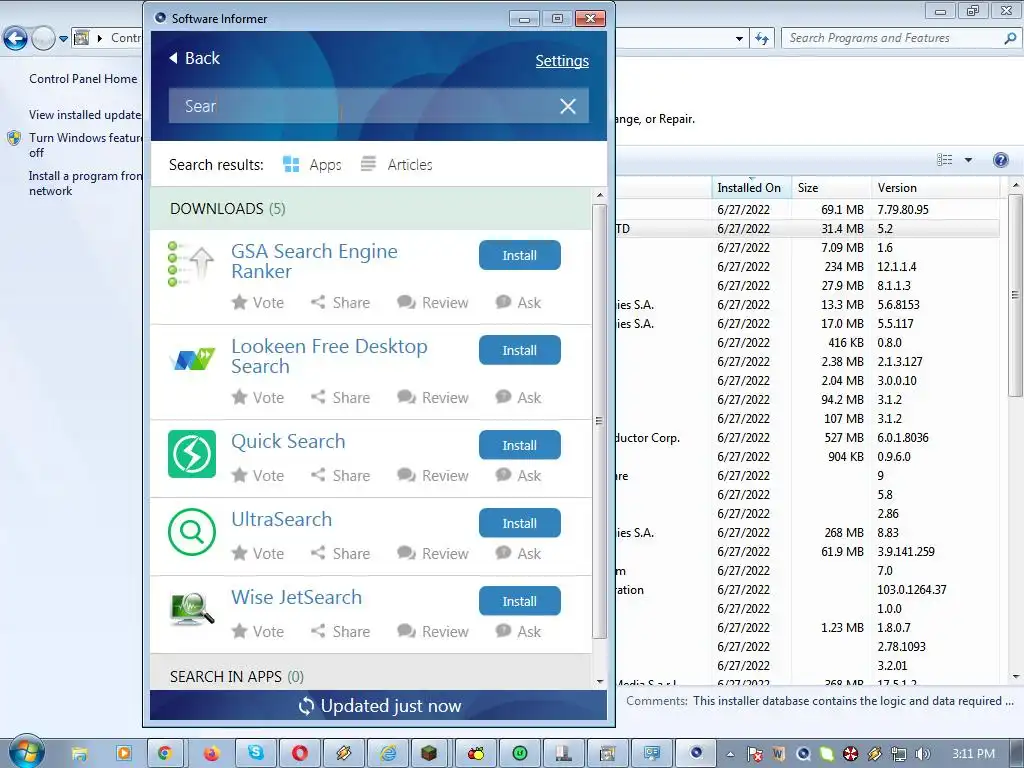The height and width of the screenshot is (768, 1024).
Task: Ask about UltraSearch
Action: [x=519, y=553]
